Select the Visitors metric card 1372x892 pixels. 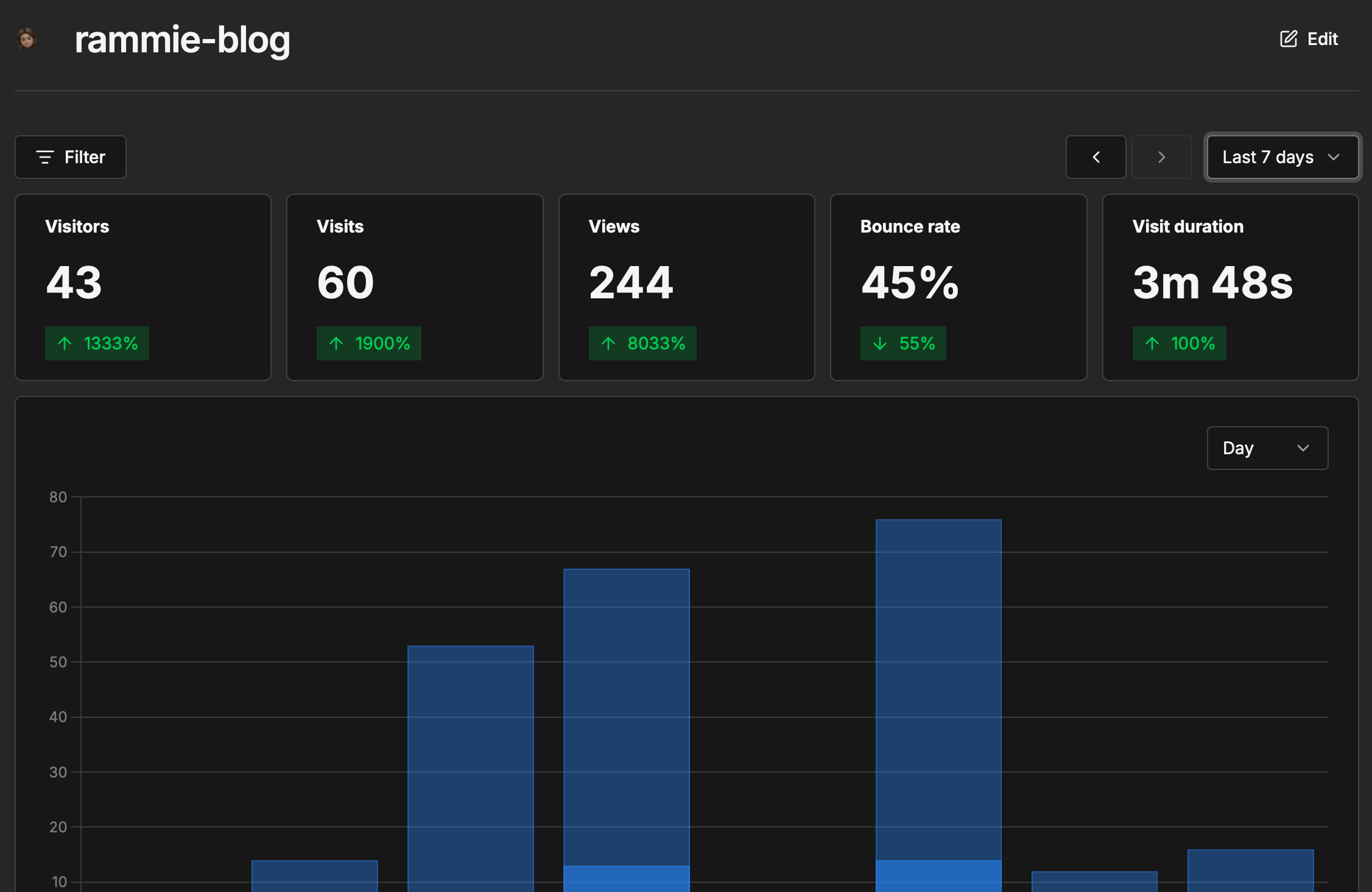[143, 287]
